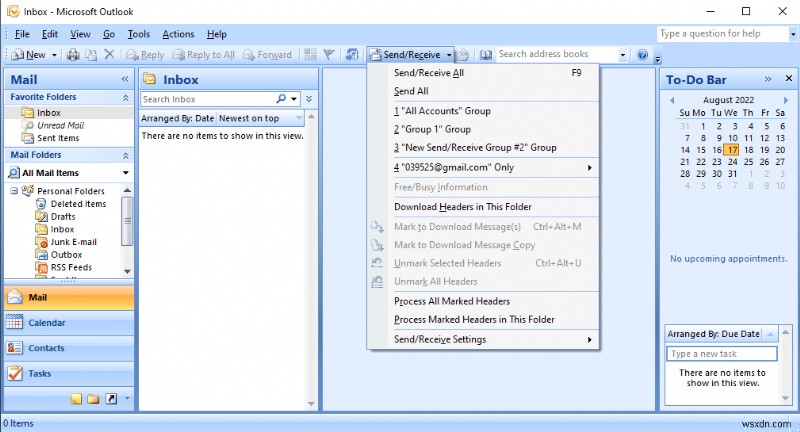
Task: Collapse the Personal Folders tree node
Action: click(x=14, y=191)
